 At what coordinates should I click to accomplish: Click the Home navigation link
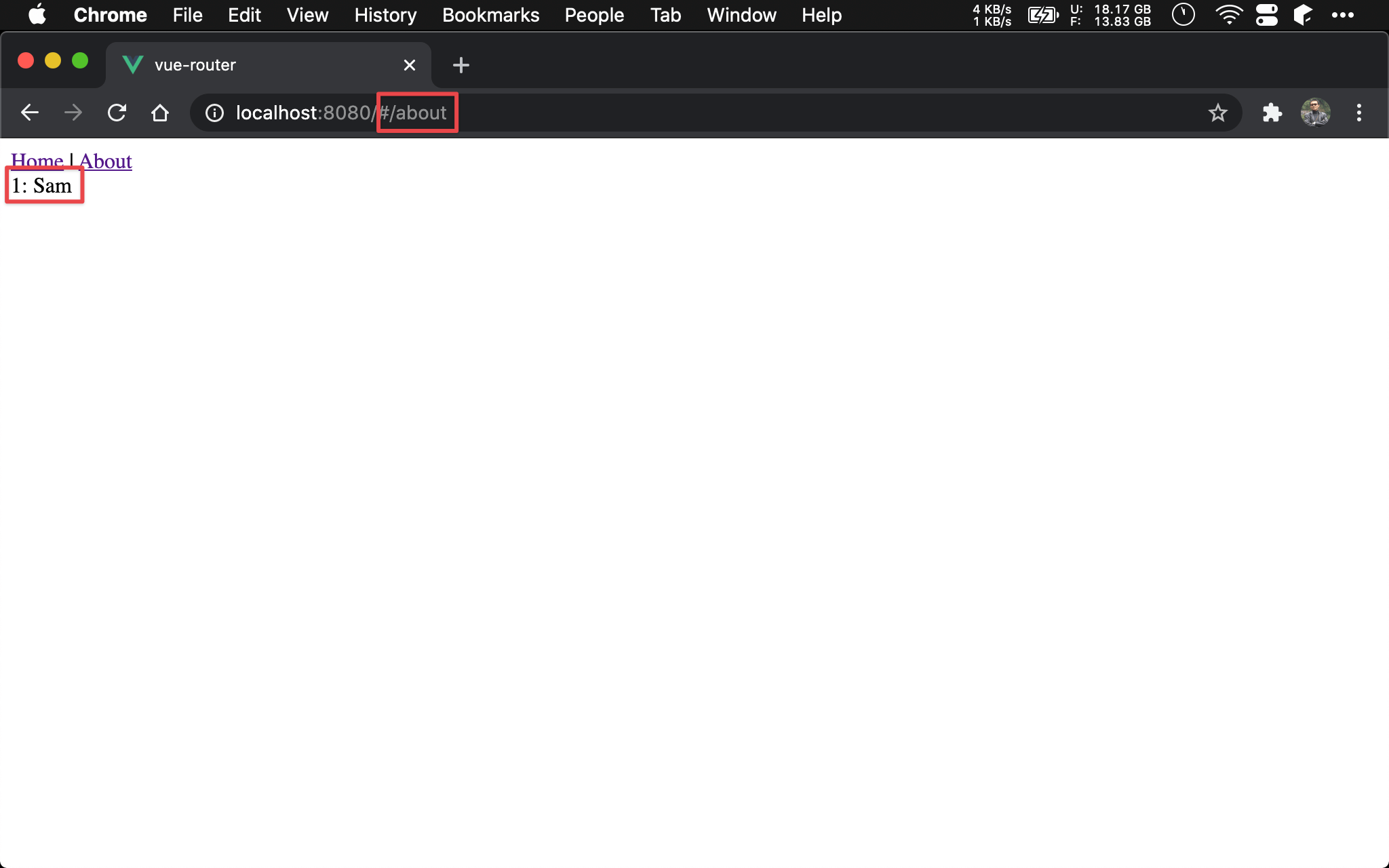(36, 160)
